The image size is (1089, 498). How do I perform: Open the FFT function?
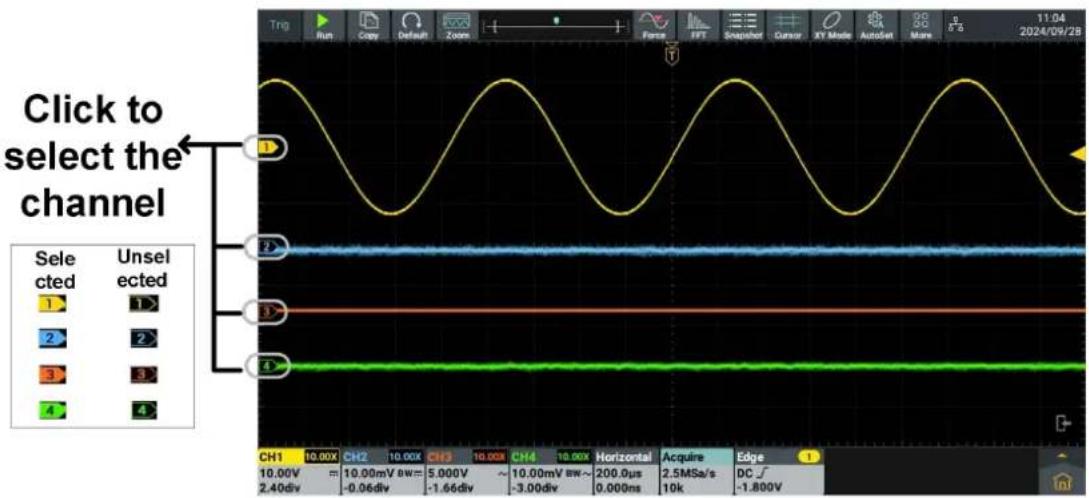click(698, 26)
